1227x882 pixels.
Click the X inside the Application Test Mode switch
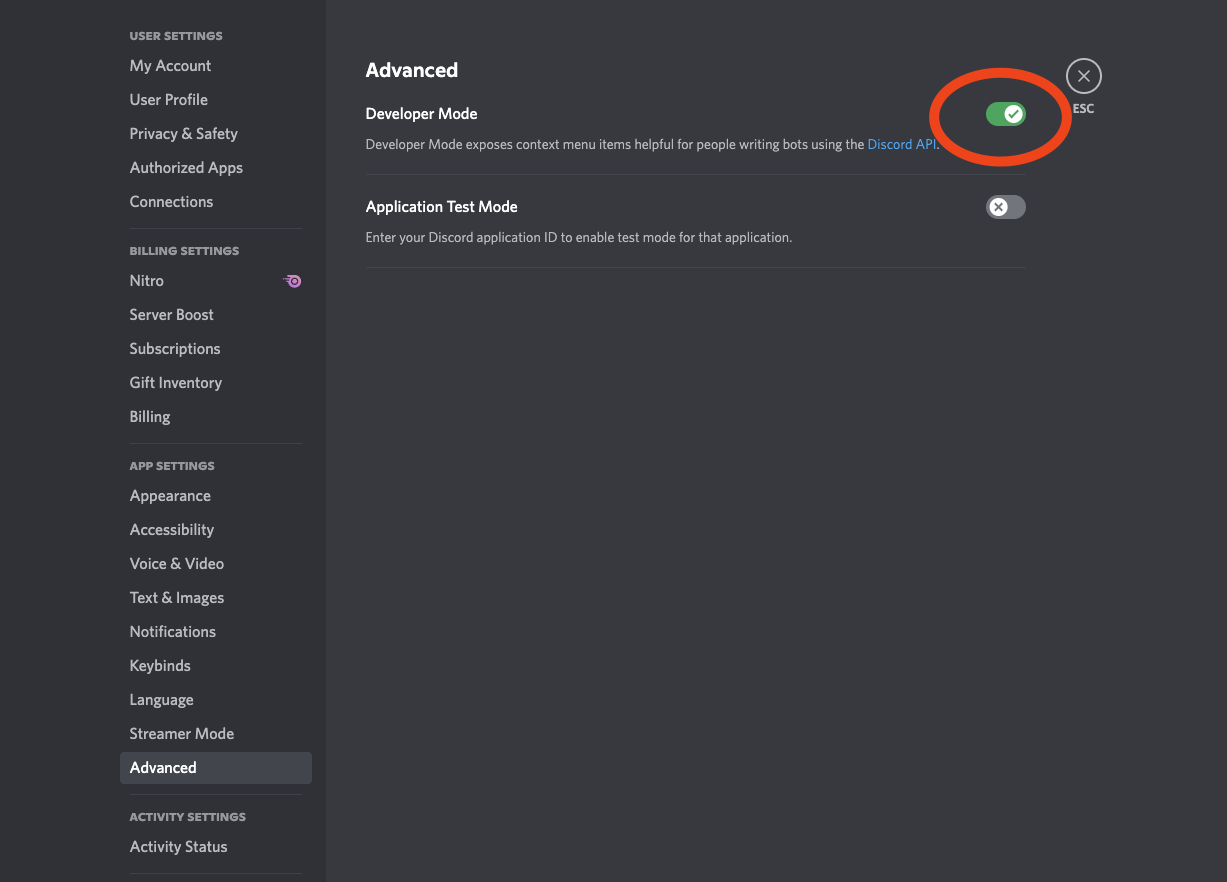[x=996, y=207]
